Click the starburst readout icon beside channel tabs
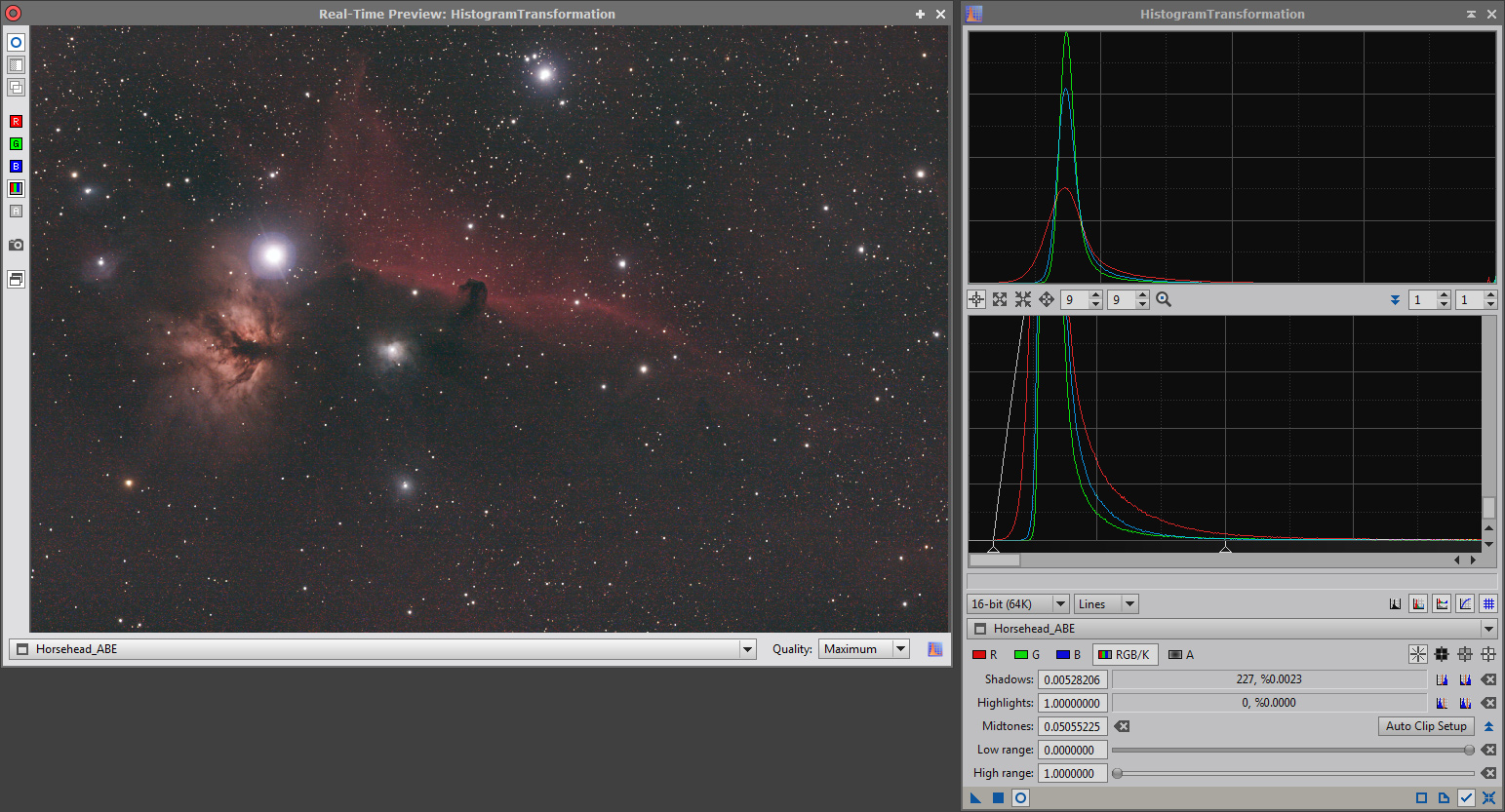 [x=1418, y=654]
